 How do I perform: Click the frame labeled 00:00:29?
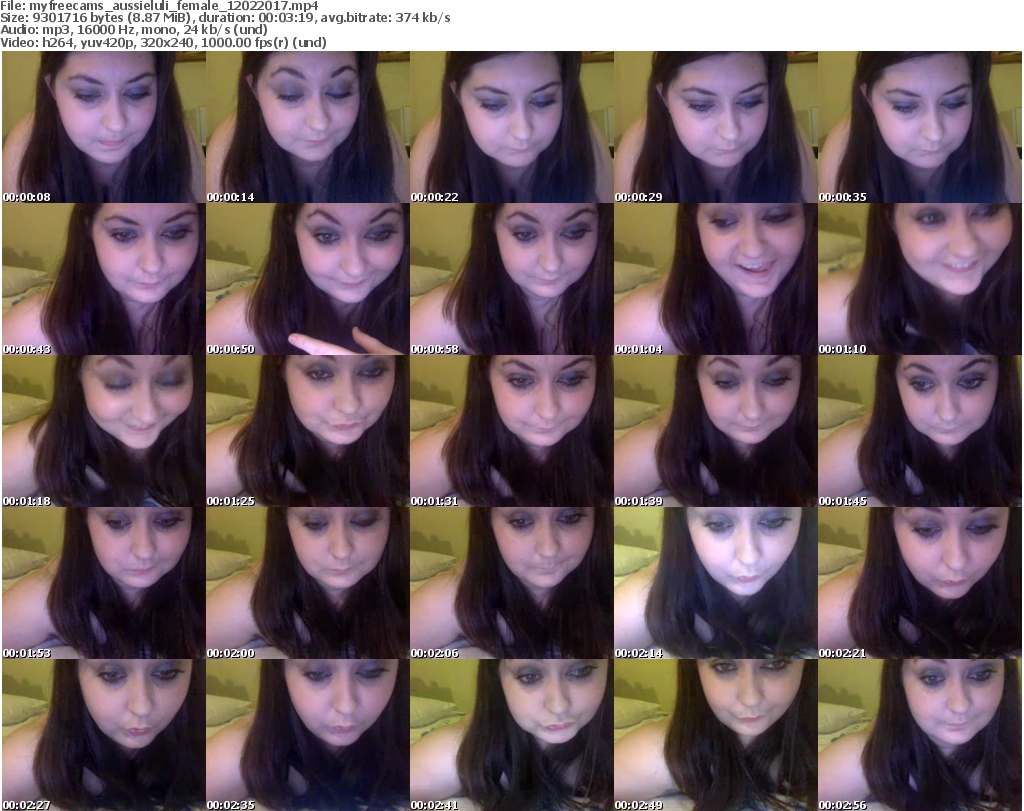point(715,127)
